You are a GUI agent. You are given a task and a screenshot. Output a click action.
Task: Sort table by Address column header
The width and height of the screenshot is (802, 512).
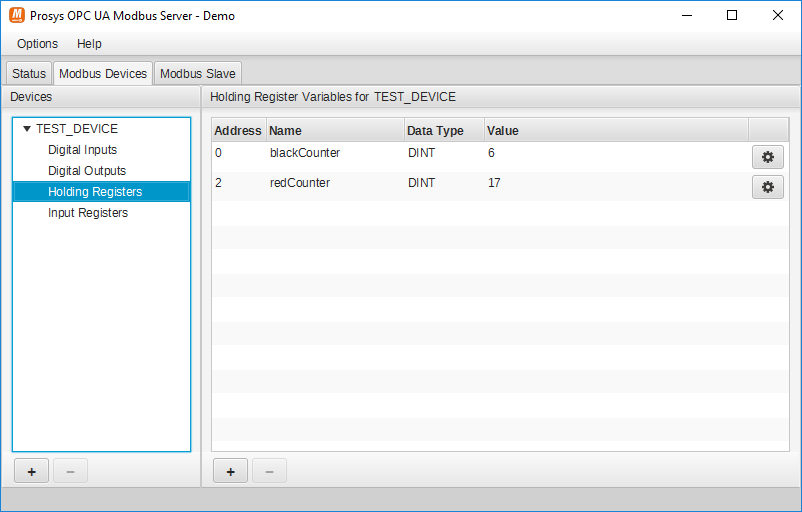coord(238,130)
